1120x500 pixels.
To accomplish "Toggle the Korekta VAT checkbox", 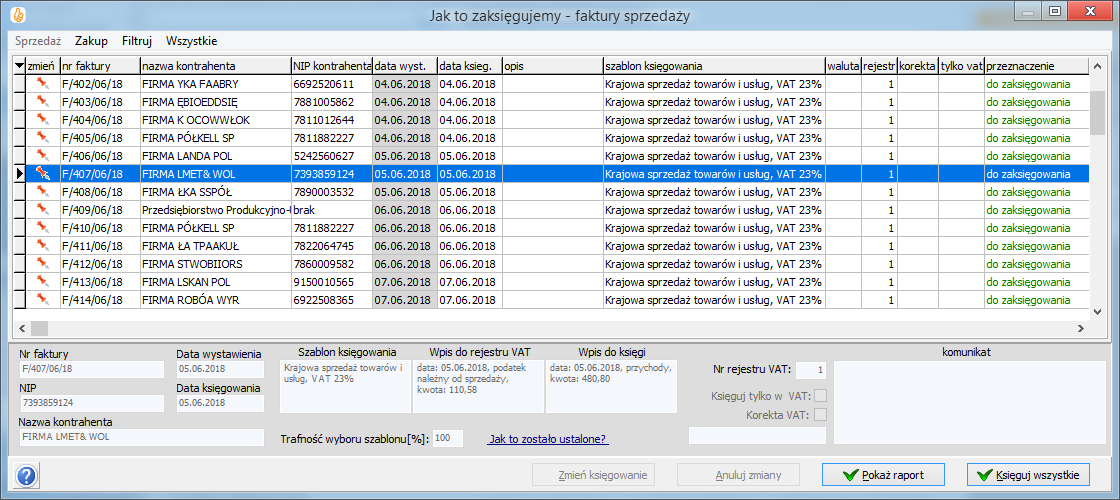I will tap(821, 415).
